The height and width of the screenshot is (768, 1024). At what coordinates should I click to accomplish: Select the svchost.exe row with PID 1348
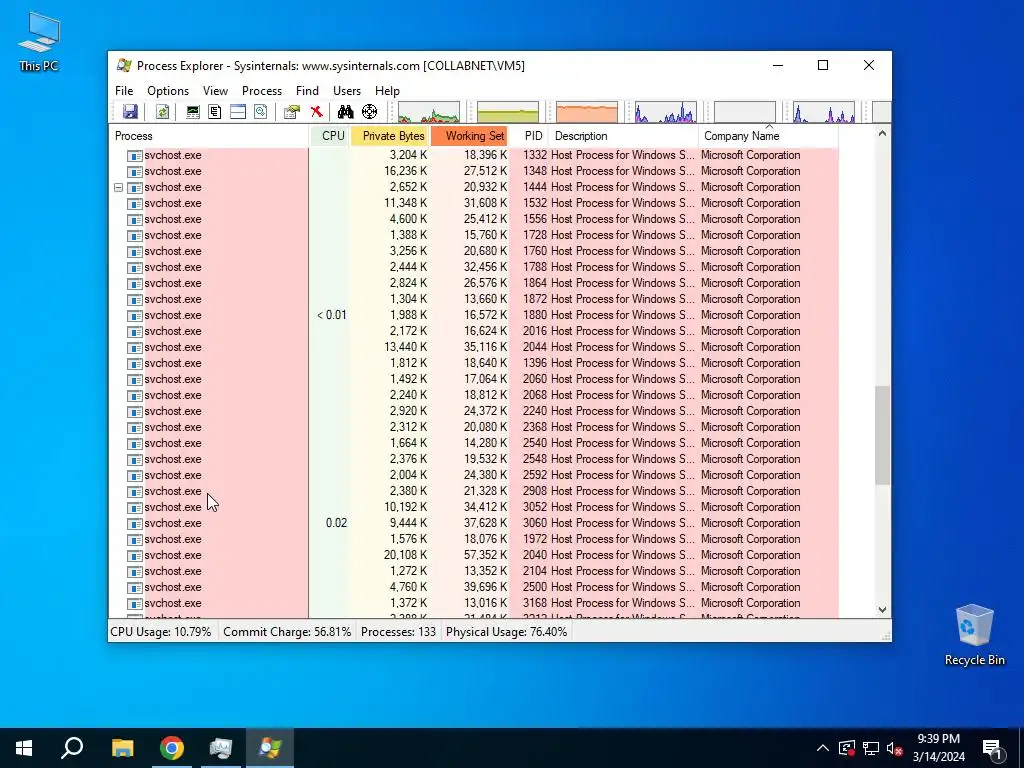[x=473, y=171]
